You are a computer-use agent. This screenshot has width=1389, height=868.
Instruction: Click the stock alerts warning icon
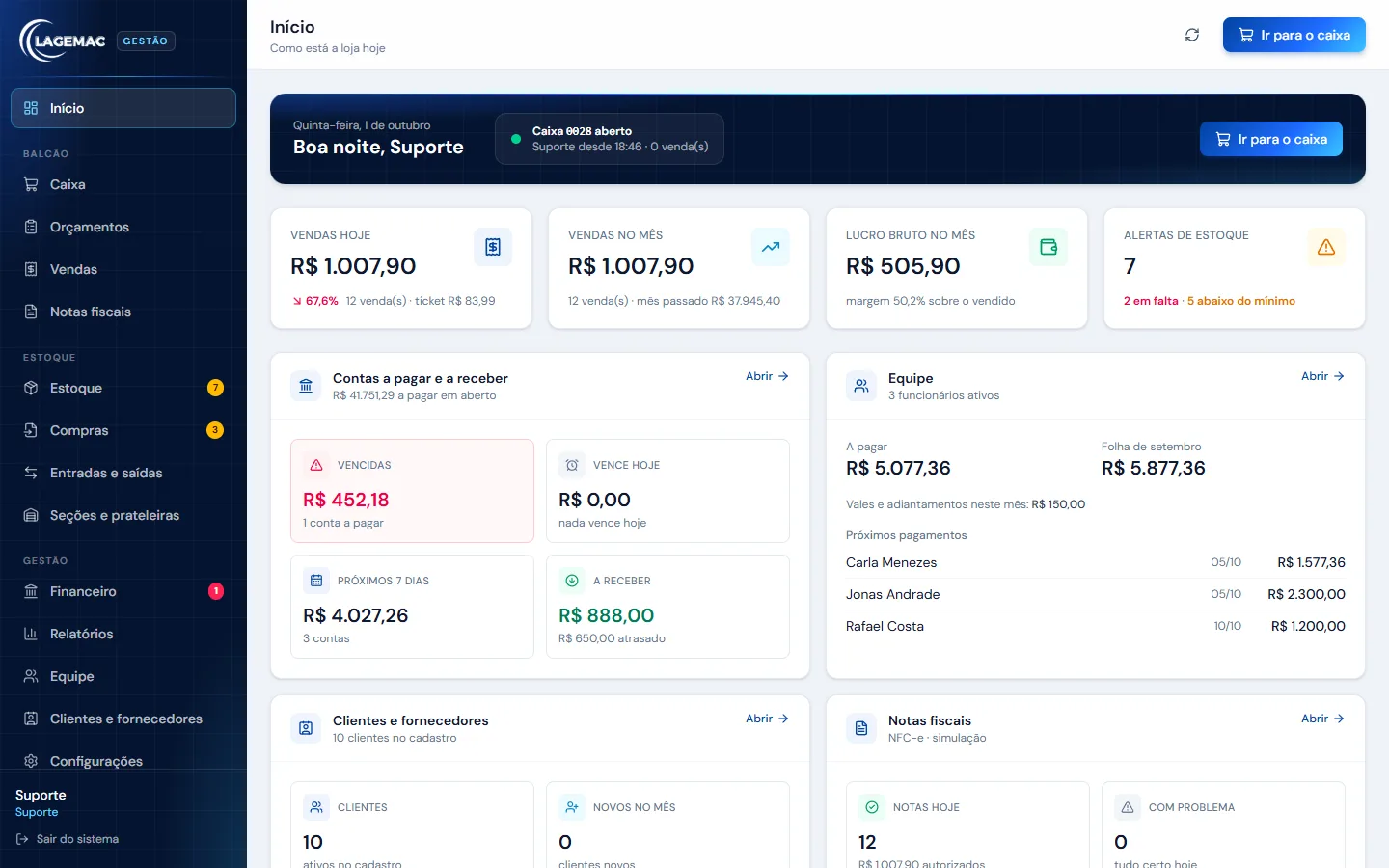[x=1326, y=247]
